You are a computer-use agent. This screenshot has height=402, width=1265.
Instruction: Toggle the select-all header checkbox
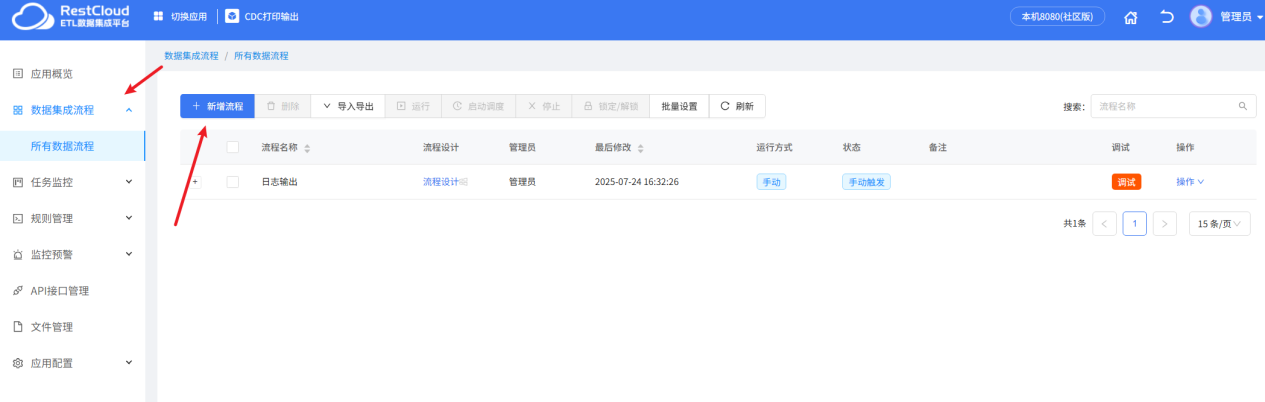[233, 147]
